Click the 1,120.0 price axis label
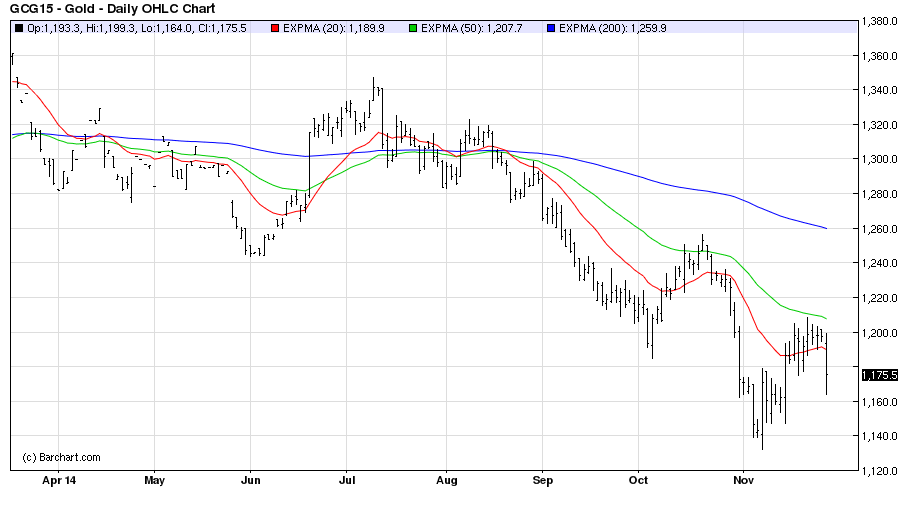900x511 pixels. [x=879, y=471]
